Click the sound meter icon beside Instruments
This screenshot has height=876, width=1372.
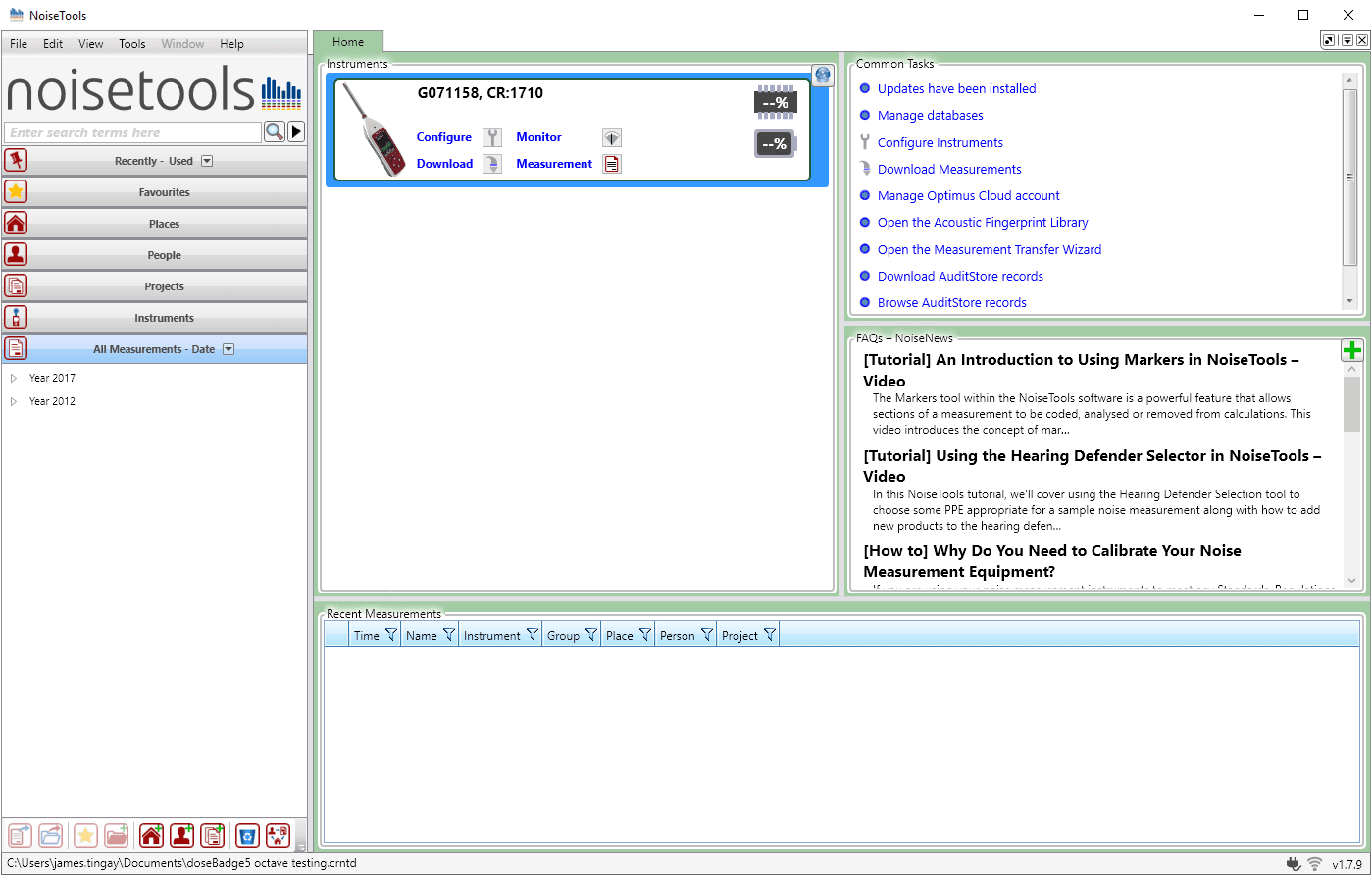point(16,318)
